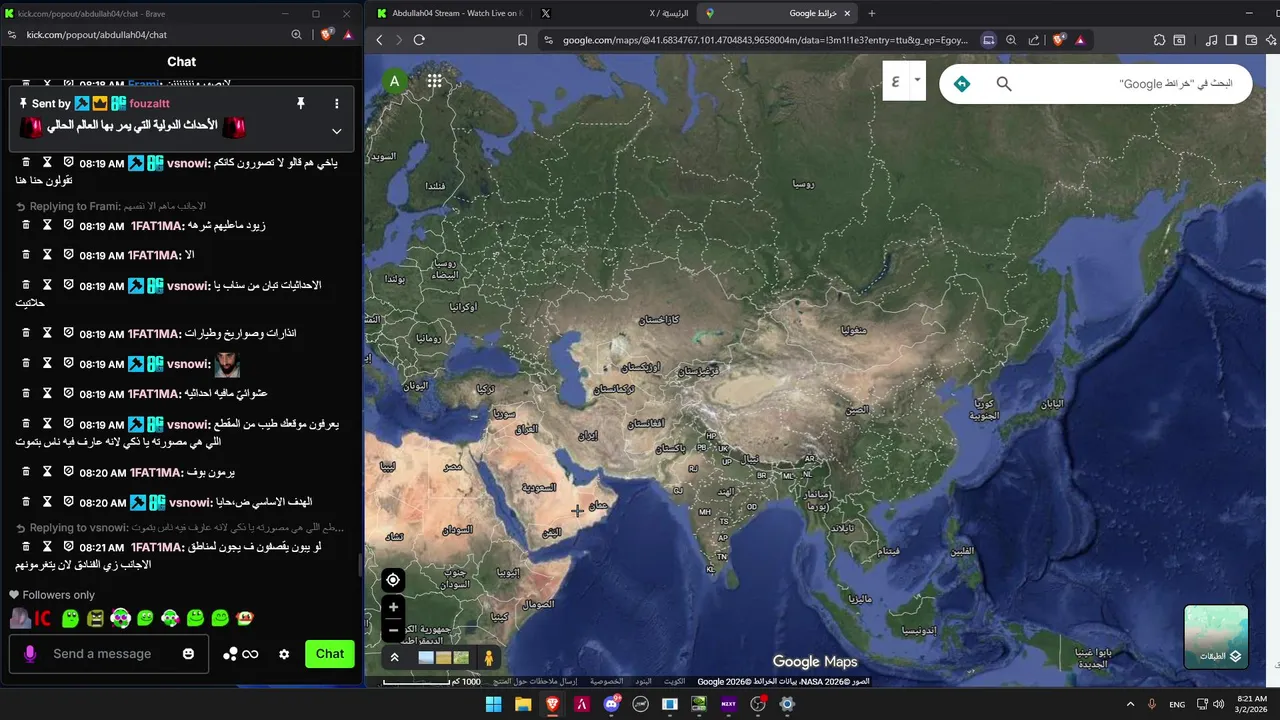Go back in the Maps browser window
1280x720 pixels.
click(379, 40)
